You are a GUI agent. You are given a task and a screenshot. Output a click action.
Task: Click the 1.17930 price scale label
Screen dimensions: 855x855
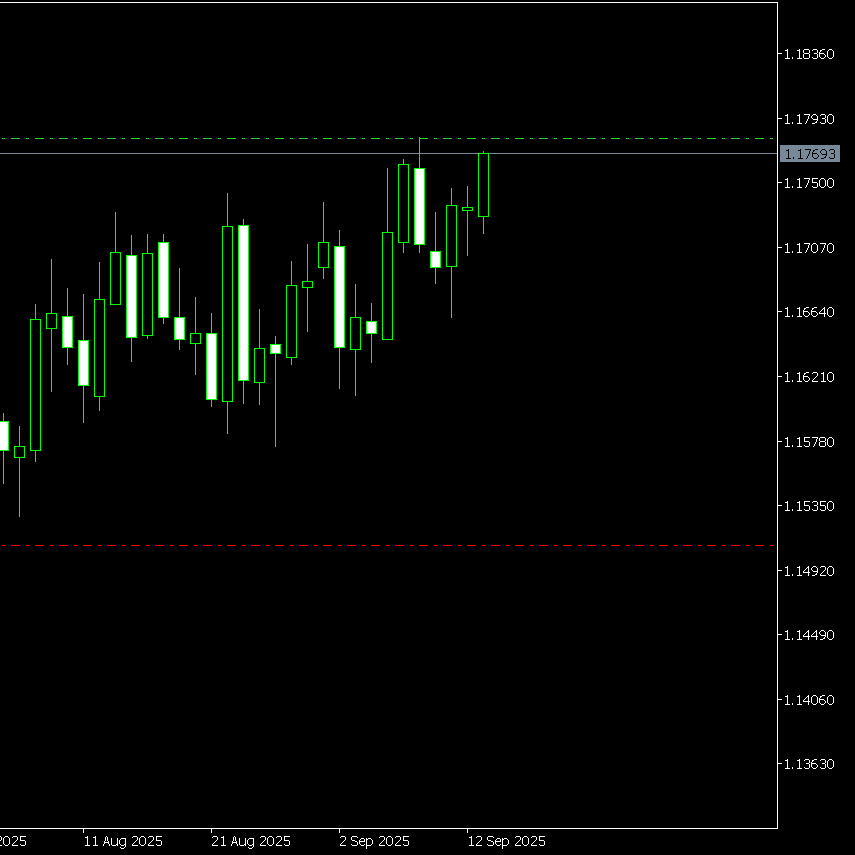[x=809, y=119]
